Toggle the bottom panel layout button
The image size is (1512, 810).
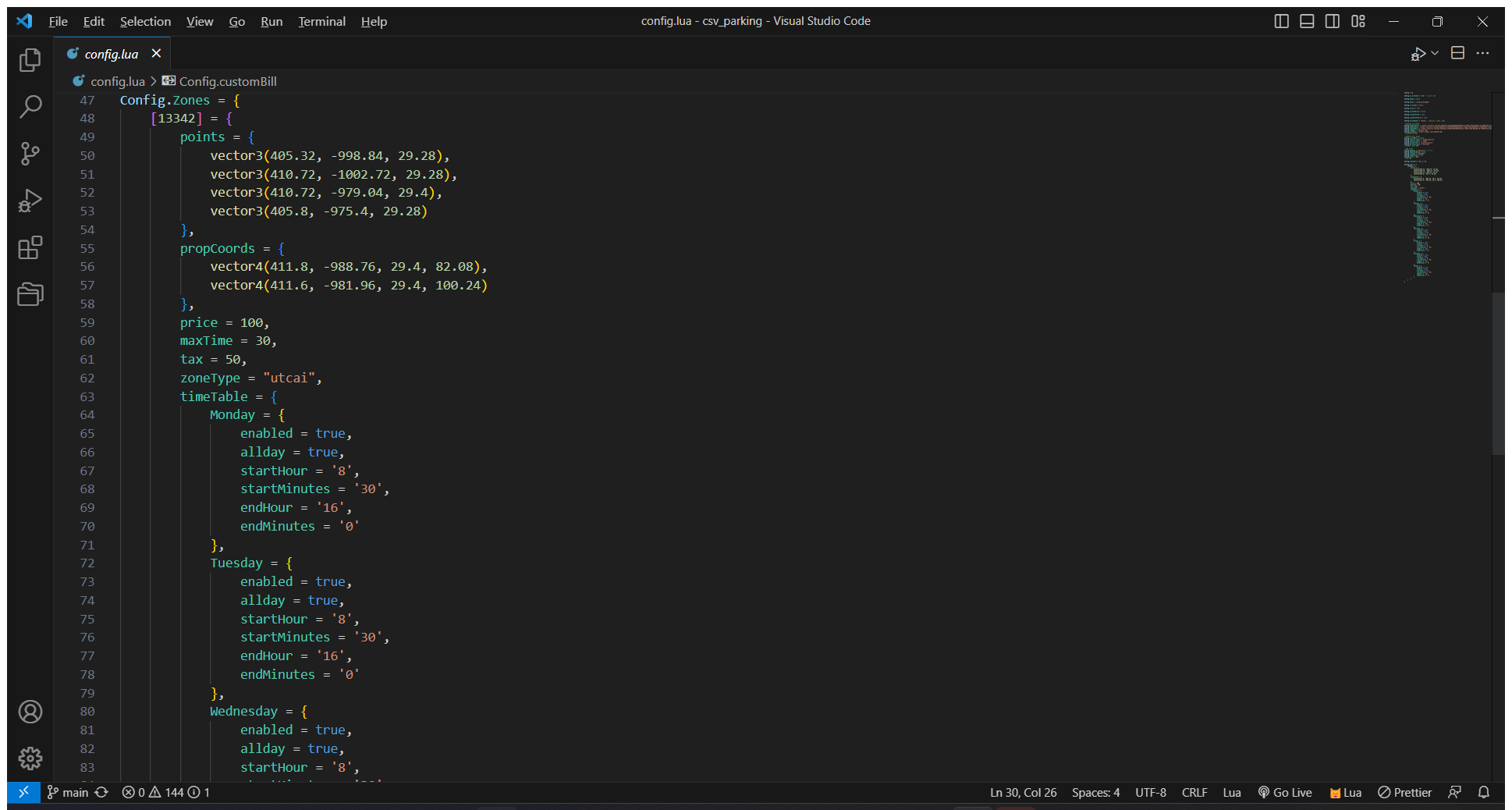[1307, 21]
